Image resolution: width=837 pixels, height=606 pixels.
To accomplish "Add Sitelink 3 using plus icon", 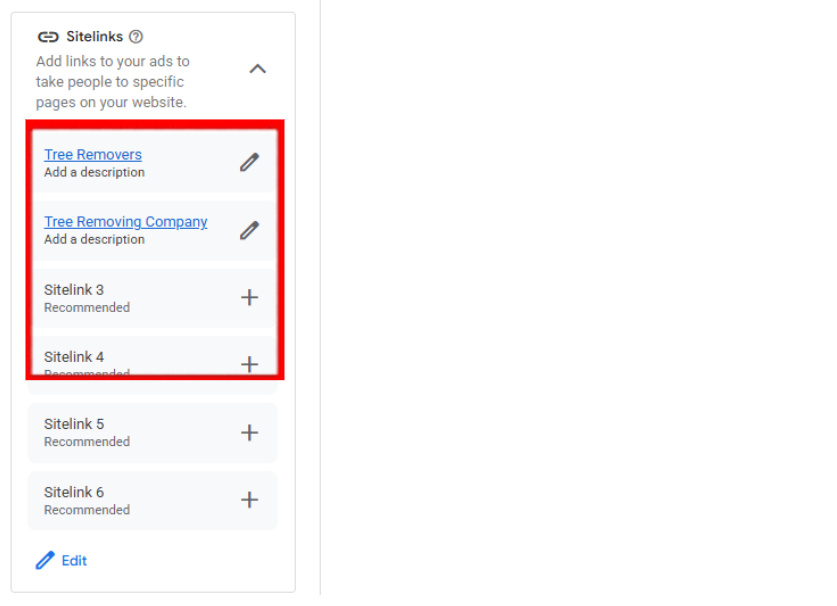I will 249,297.
